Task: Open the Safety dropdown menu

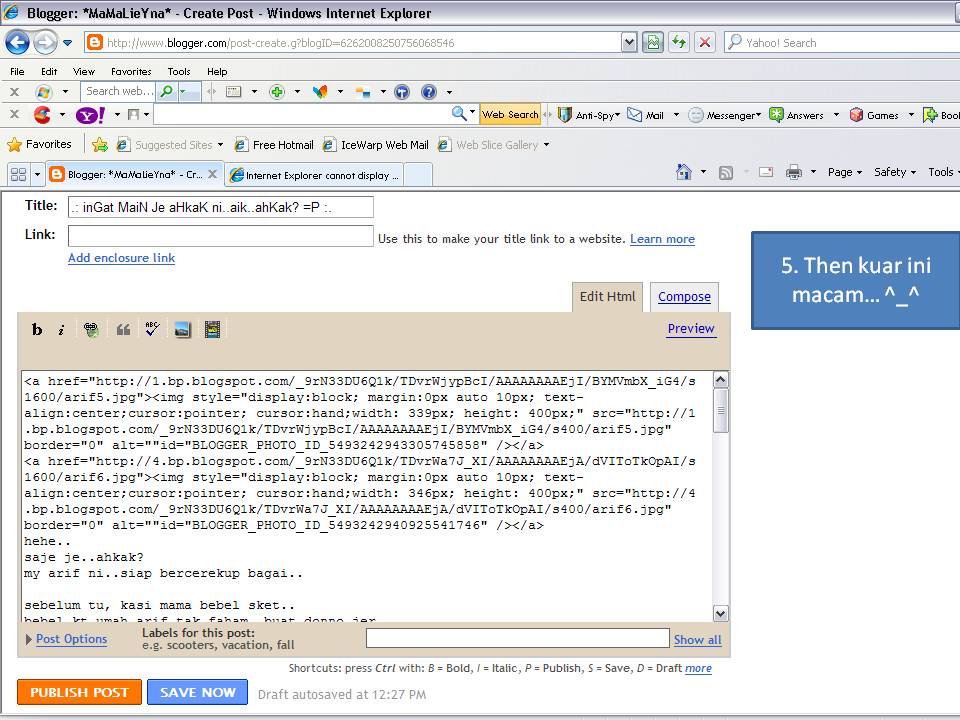Action: point(895,172)
